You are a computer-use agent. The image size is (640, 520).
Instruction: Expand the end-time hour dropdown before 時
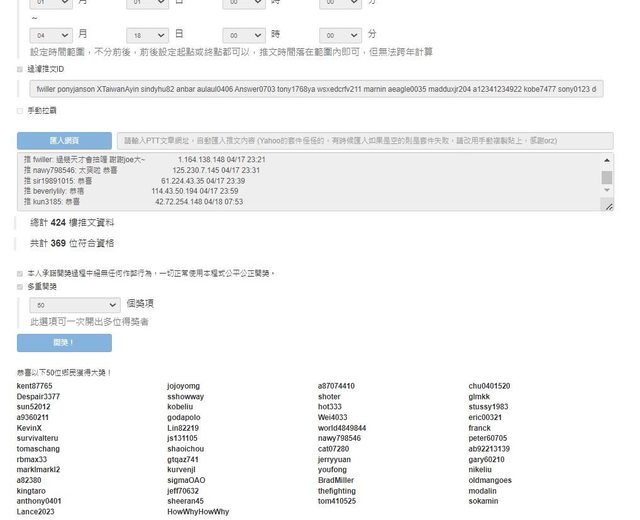click(244, 33)
